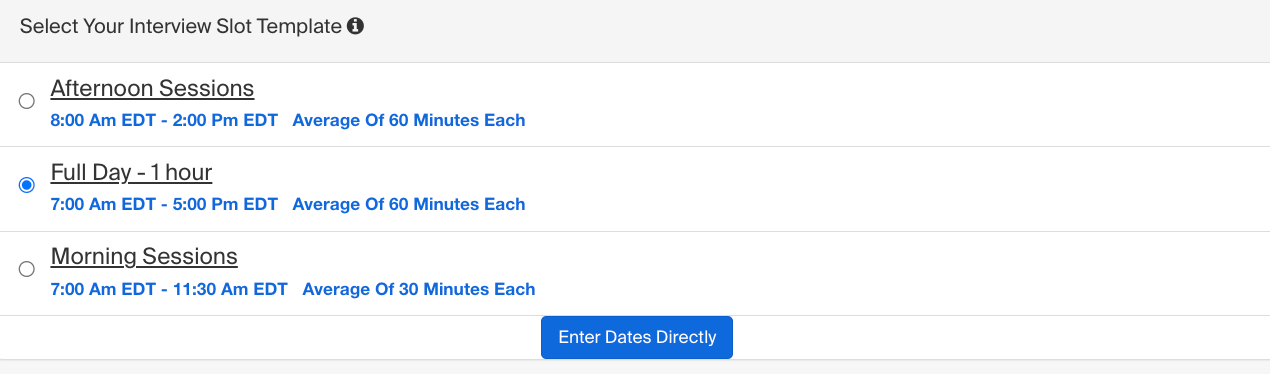Choose the Full Day - 1 hour radio button

27,184
